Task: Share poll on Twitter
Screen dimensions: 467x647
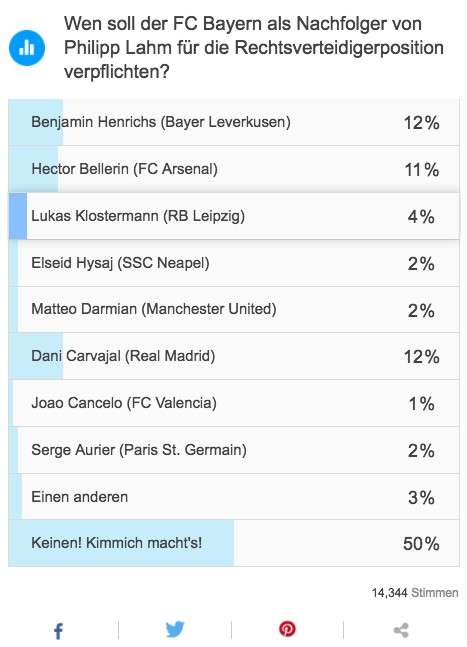Action: (x=175, y=630)
